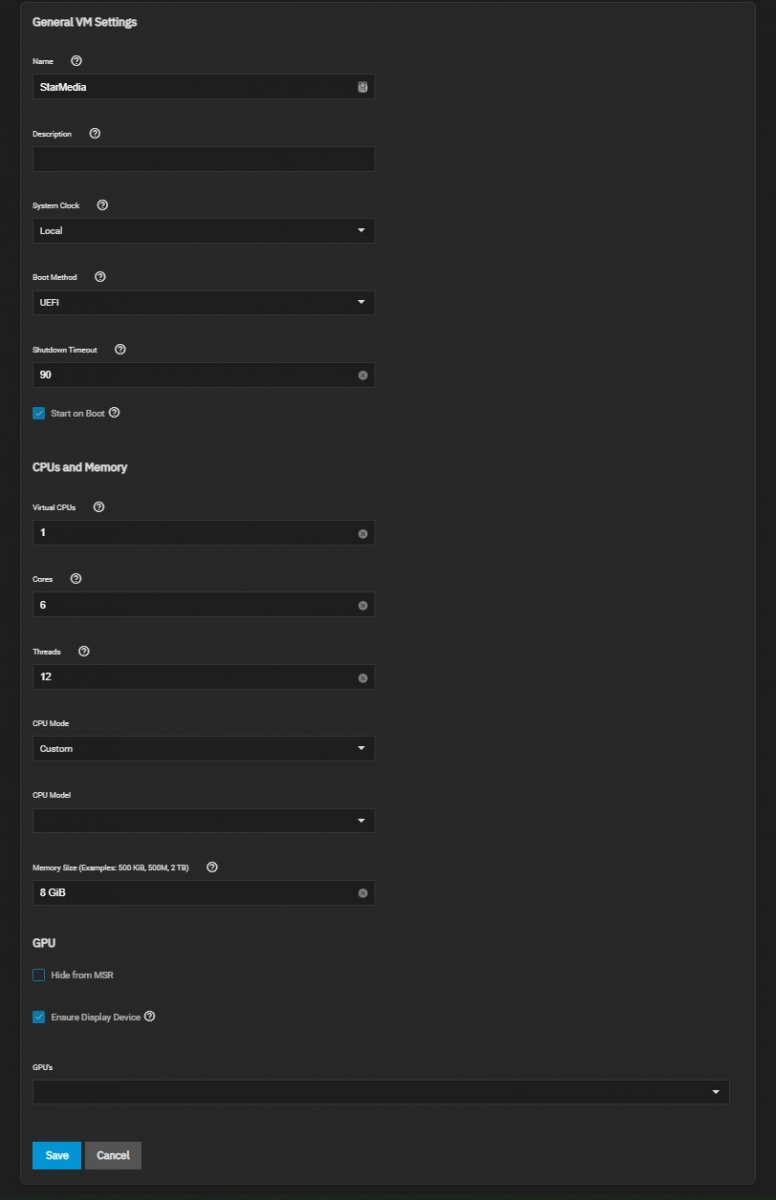Click System Clock help icon
The width and height of the screenshot is (776, 1200).
pos(102,205)
